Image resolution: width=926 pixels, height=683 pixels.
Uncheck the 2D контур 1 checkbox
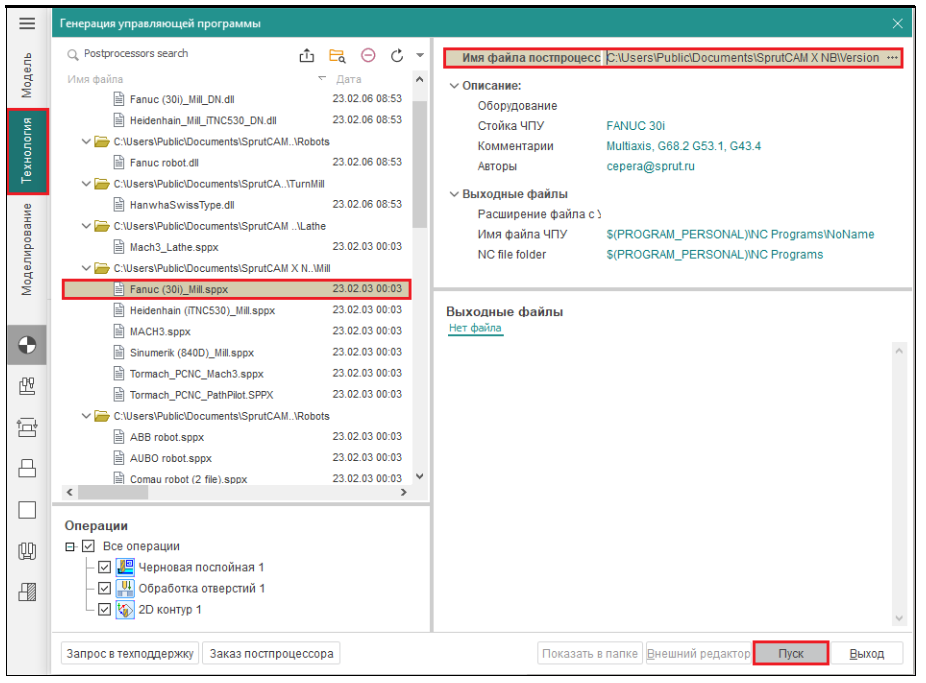pyautogui.click(x=105, y=610)
